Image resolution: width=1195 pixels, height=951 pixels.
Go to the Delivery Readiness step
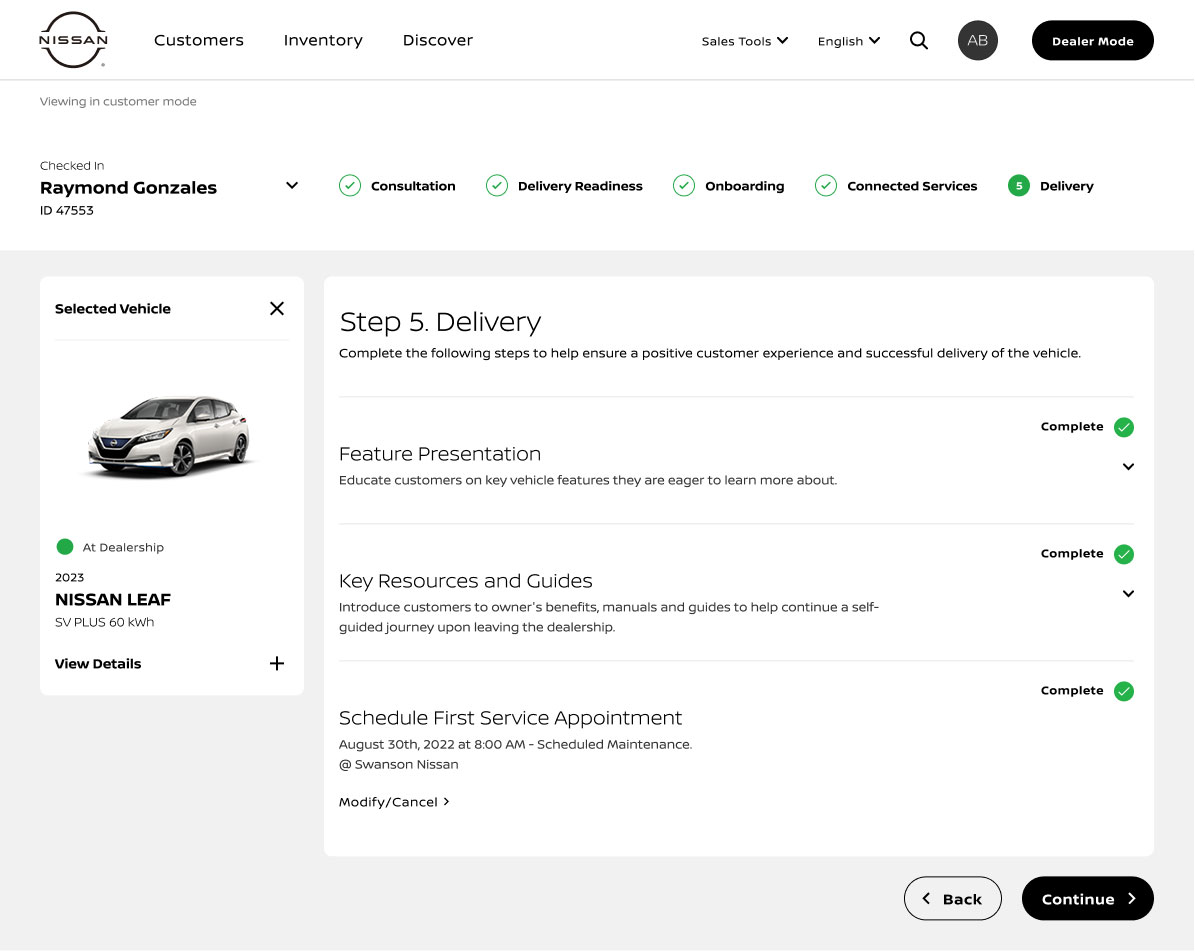pos(580,186)
